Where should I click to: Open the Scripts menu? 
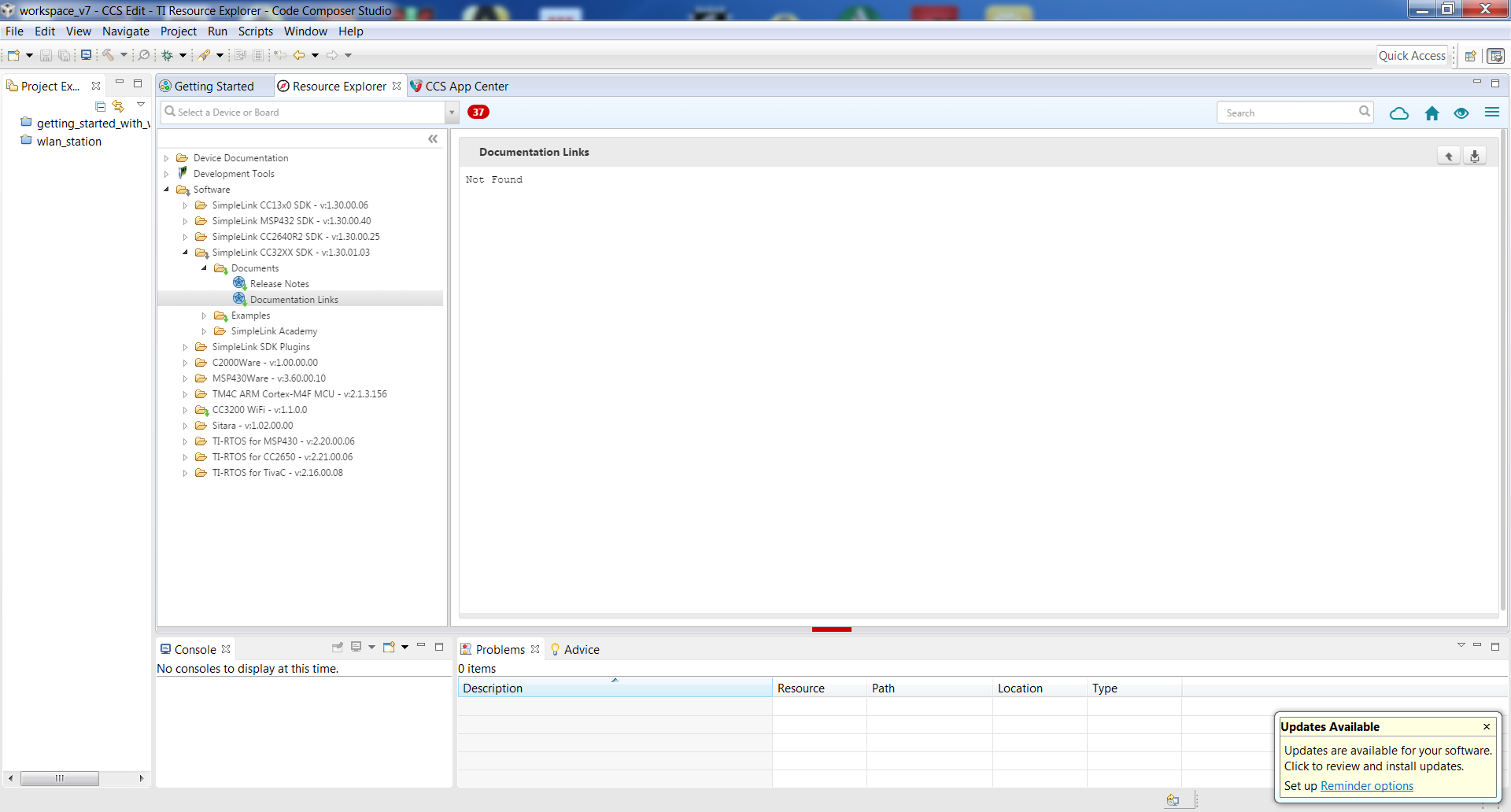[256, 31]
